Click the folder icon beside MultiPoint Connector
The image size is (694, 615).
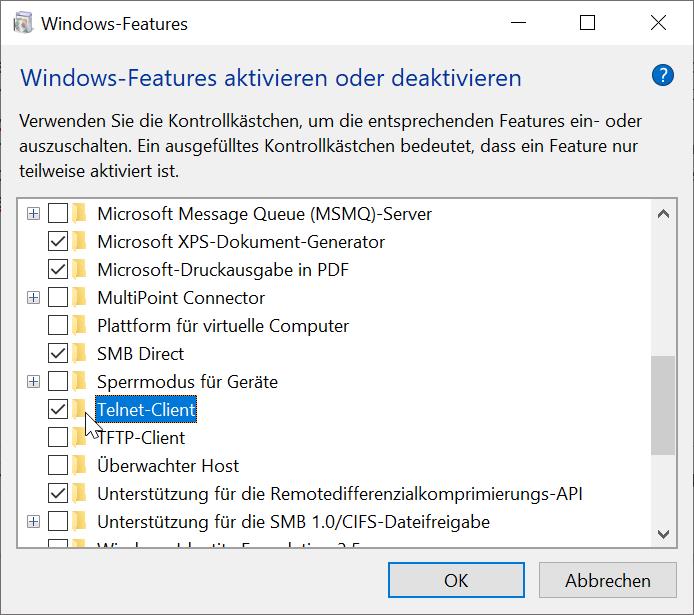pyautogui.click(x=80, y=297)
